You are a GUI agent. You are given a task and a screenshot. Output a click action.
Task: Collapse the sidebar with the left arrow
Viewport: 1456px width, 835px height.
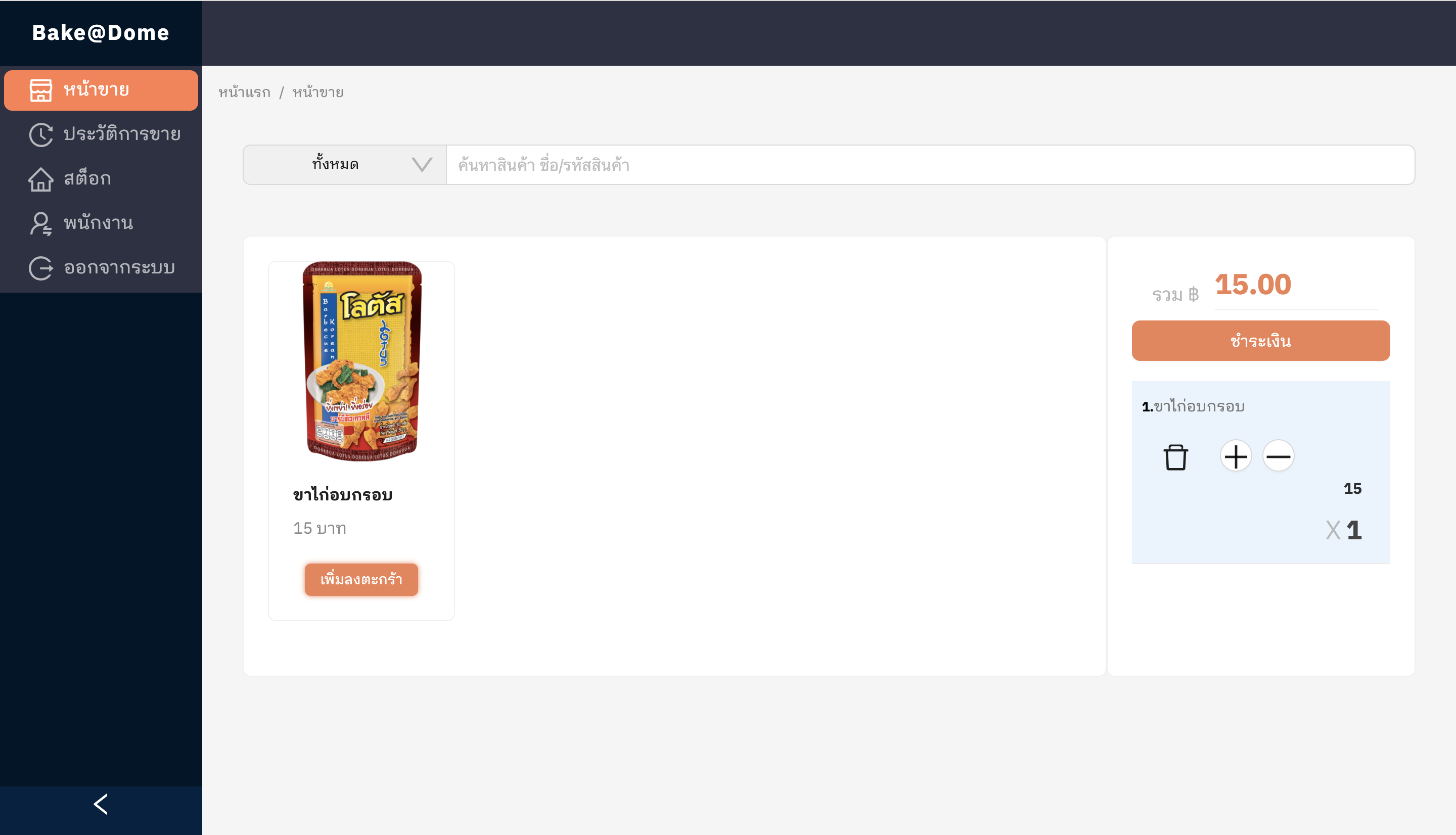(x=101, y=804)
